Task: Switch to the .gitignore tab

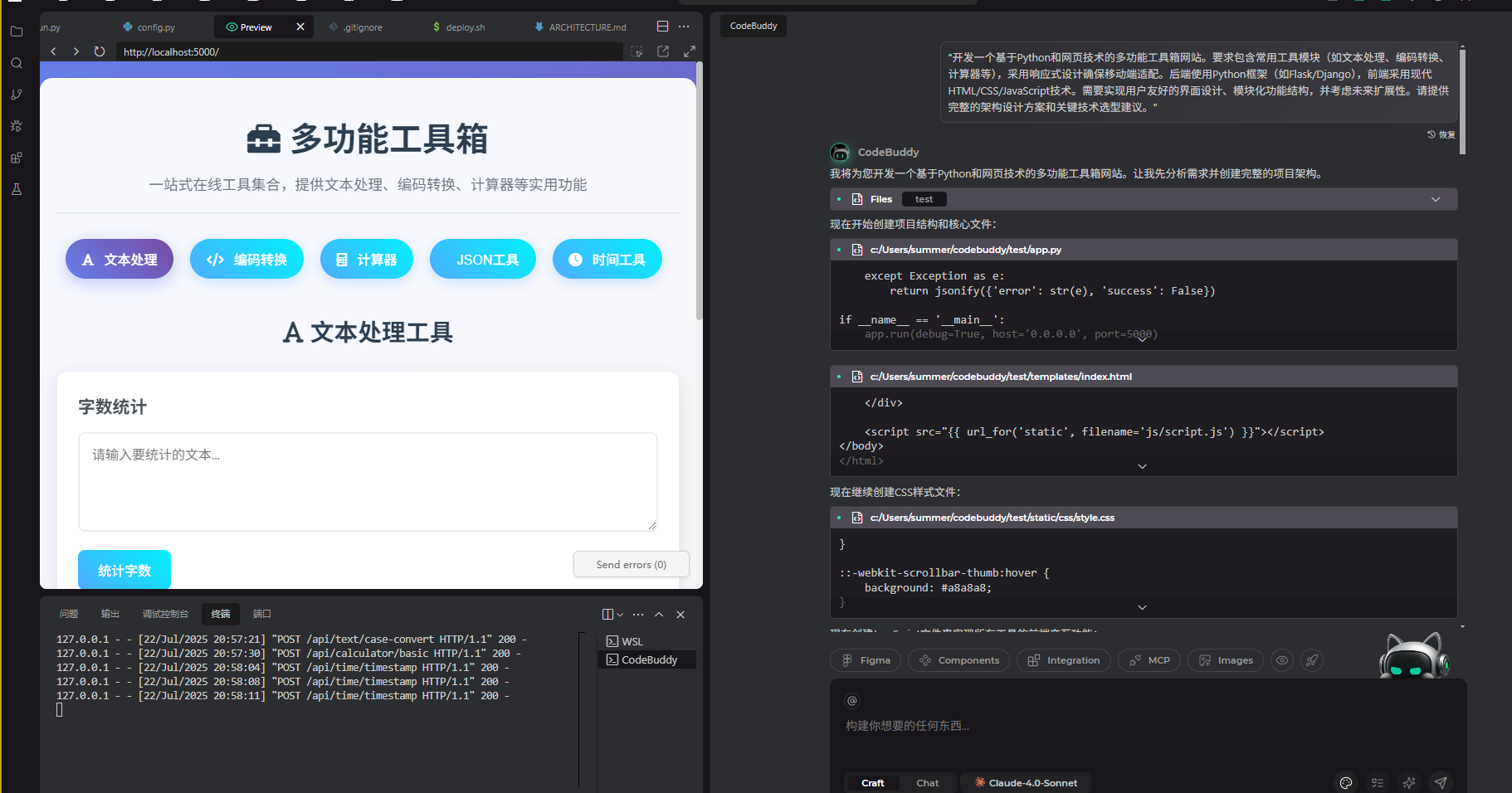Action: tap(356, 27)
